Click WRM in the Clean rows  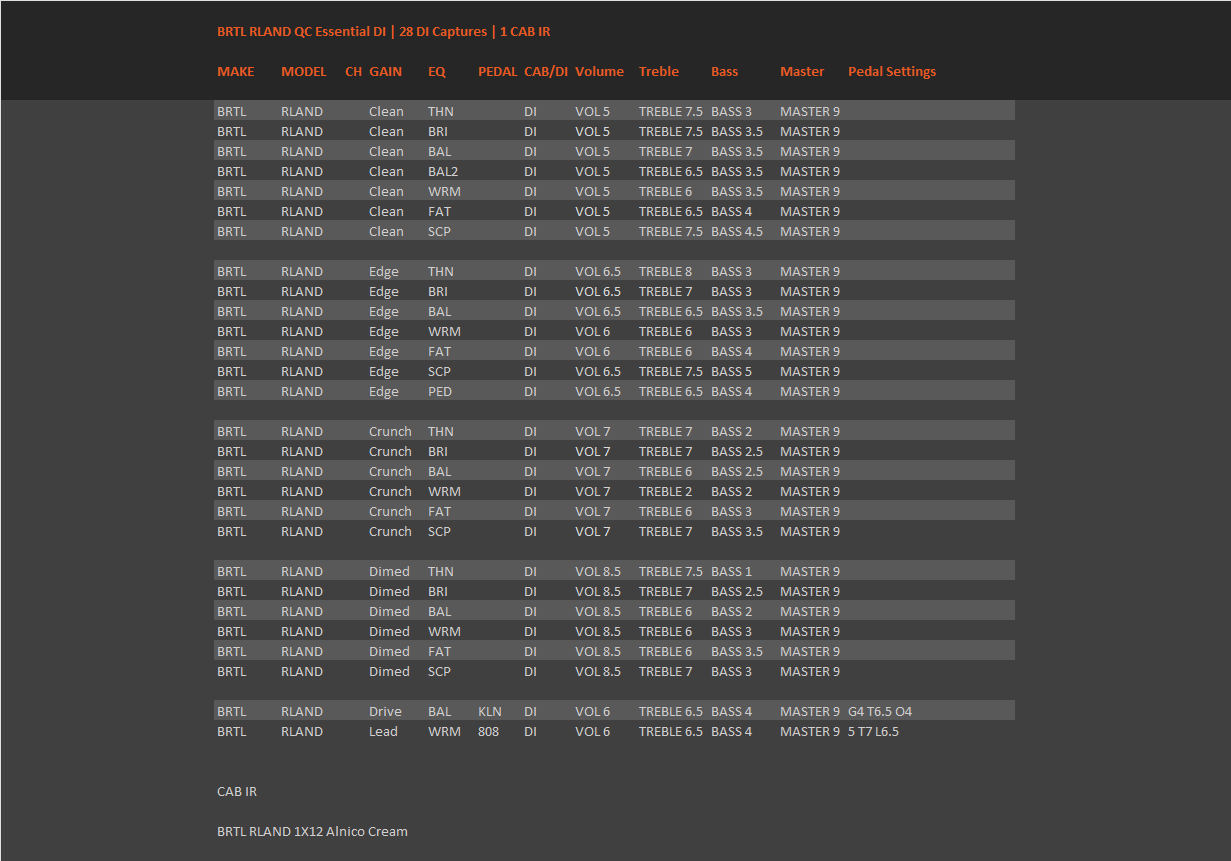[444, 191]
